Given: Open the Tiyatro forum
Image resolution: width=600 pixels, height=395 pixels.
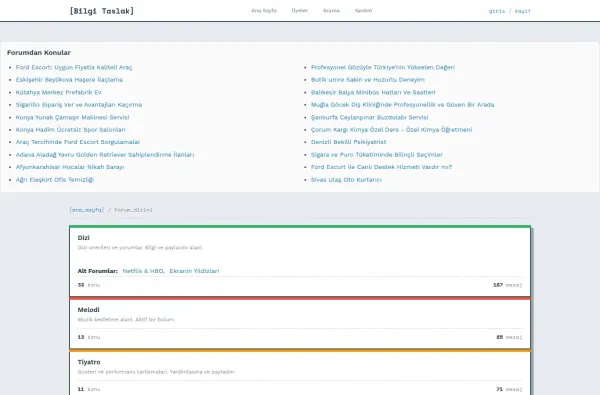Looking at the screenshot, I should coord(89,362).
